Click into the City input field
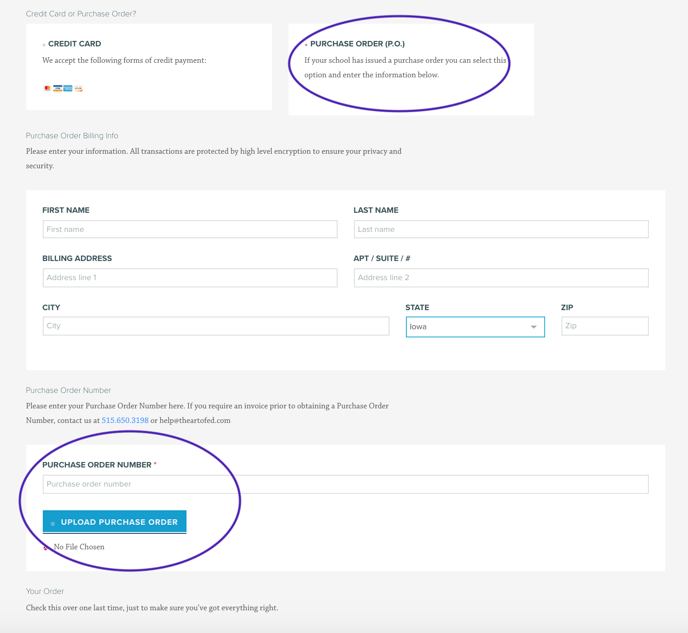The image size is (688, 633). coord(216,326)
